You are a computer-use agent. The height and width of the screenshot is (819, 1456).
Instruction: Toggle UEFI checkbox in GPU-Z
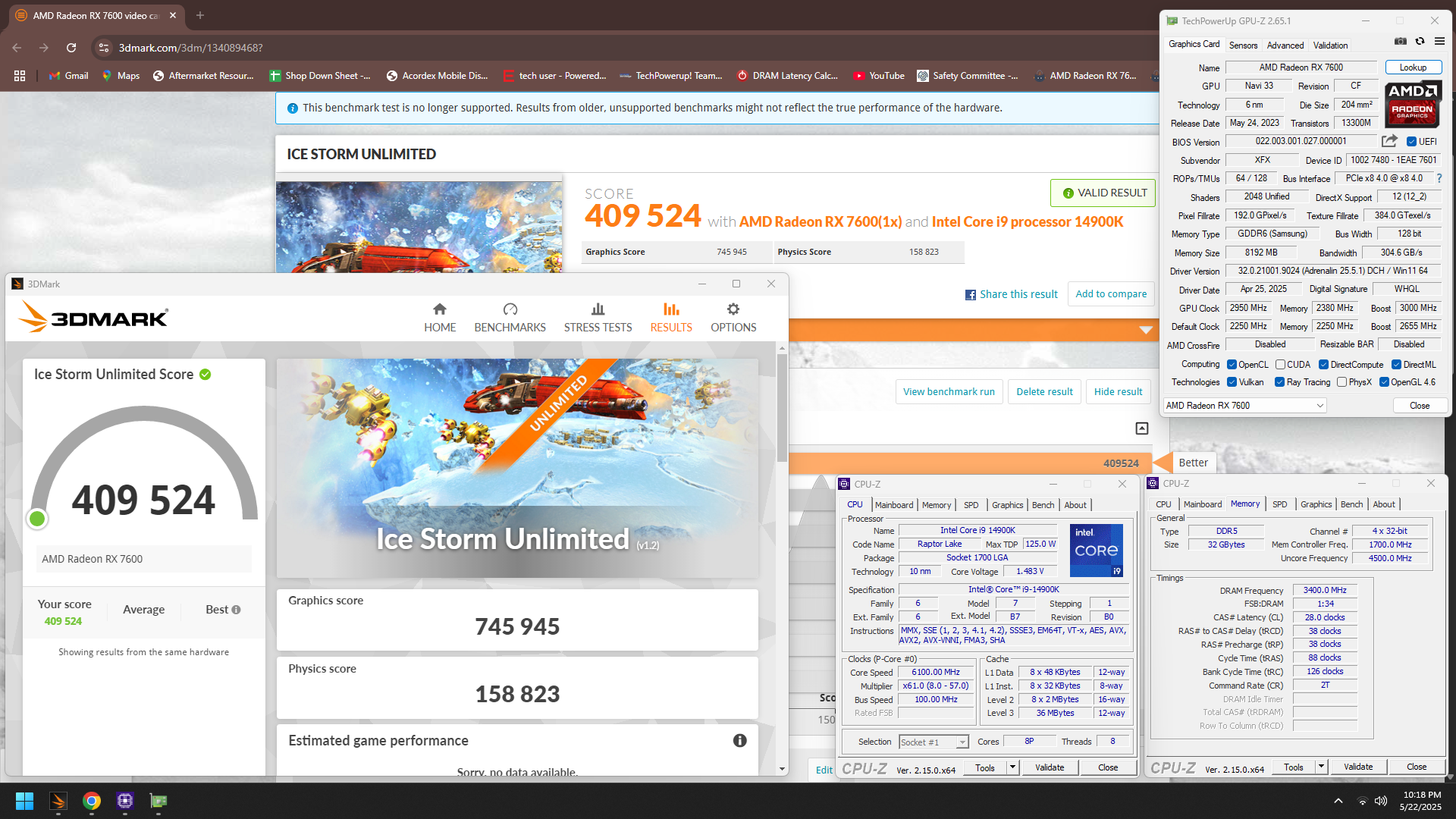click(x=1411, y=142)
